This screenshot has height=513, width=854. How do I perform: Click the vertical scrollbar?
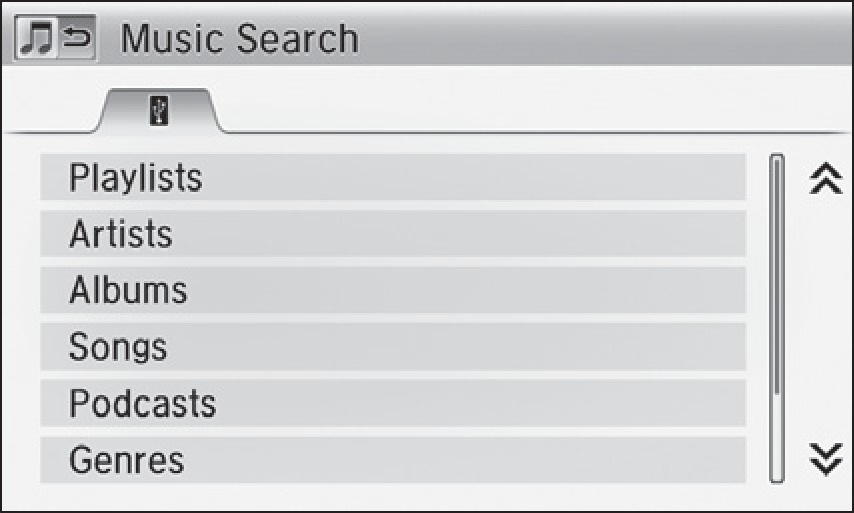tap(777, 318)
